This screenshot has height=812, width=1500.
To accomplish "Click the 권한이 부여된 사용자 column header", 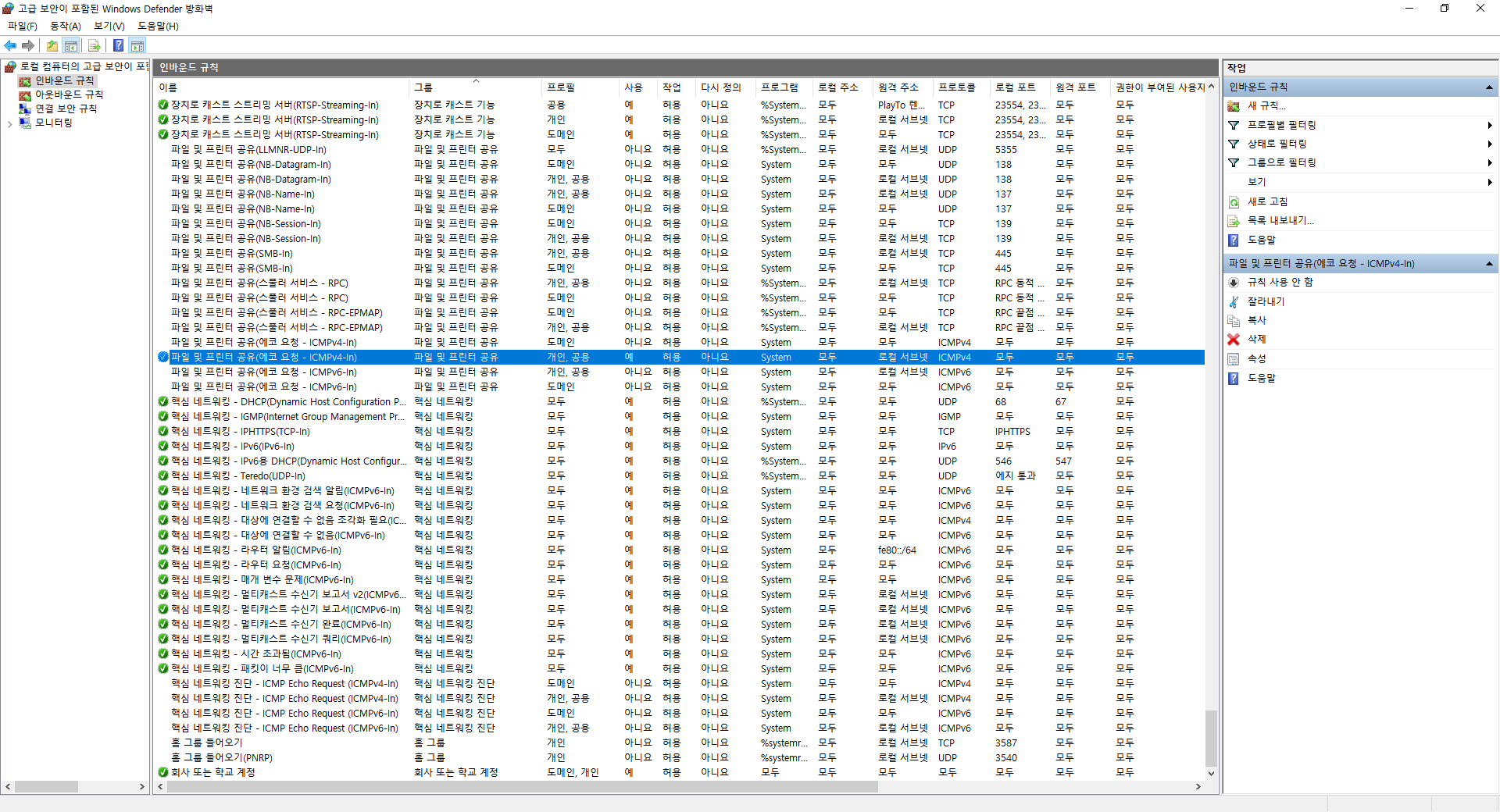I will pos(1158,87).
